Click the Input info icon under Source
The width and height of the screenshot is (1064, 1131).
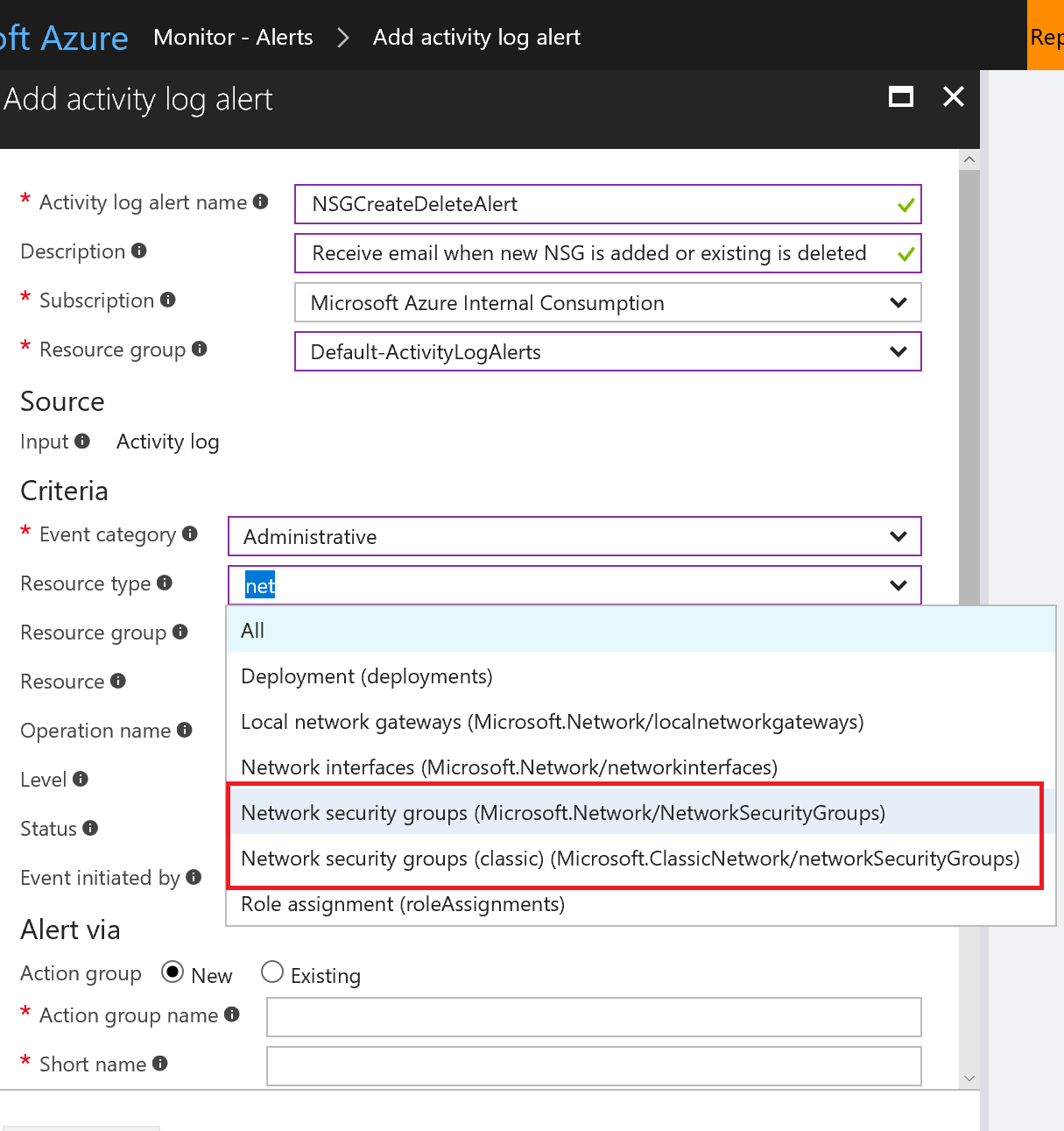pos(84,442)
